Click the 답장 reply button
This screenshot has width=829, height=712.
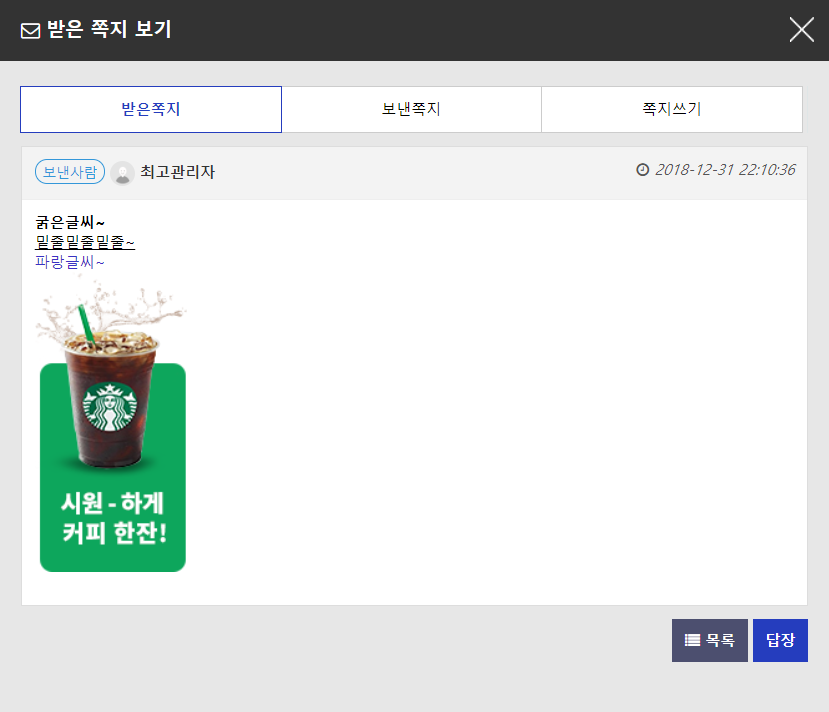(x=780, y=640)
